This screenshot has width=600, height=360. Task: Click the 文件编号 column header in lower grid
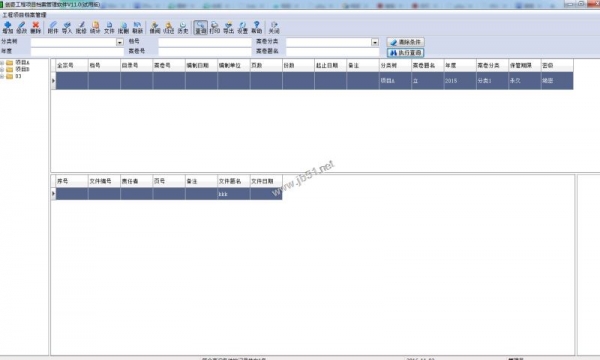click(x=104, y=181)
